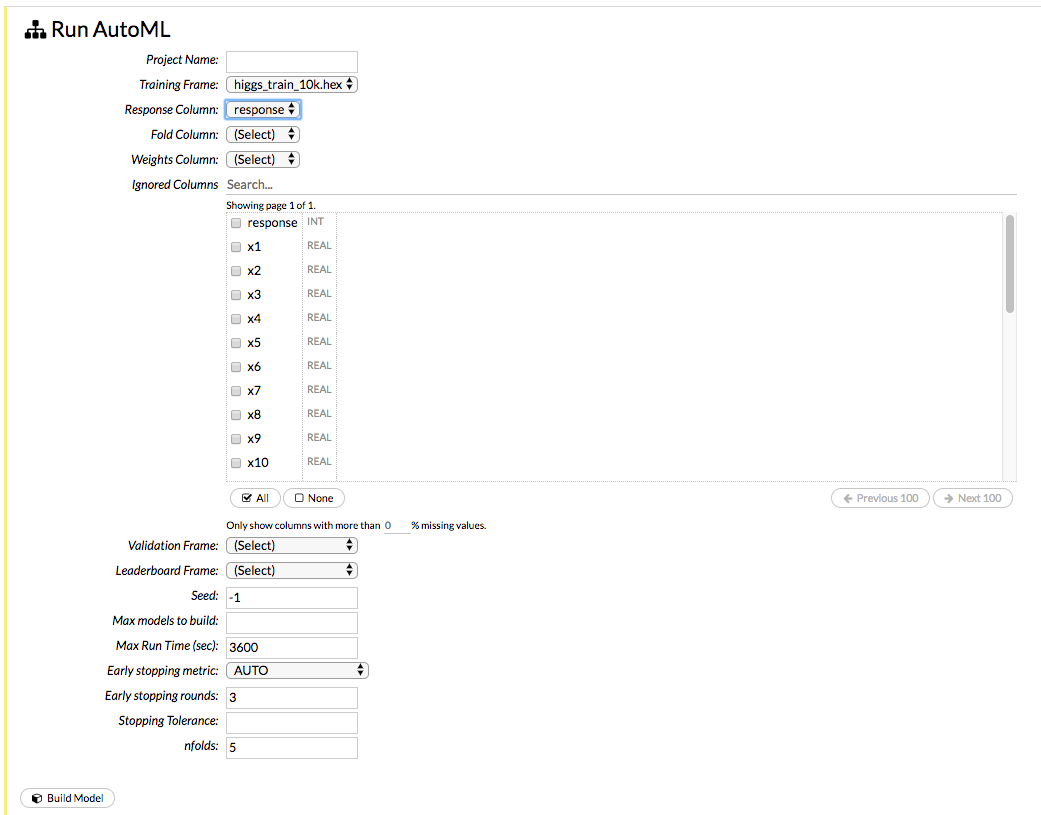The image size is (1041, 815).
Task: Check the x5 column checkbox
Action: pos(235,342)
